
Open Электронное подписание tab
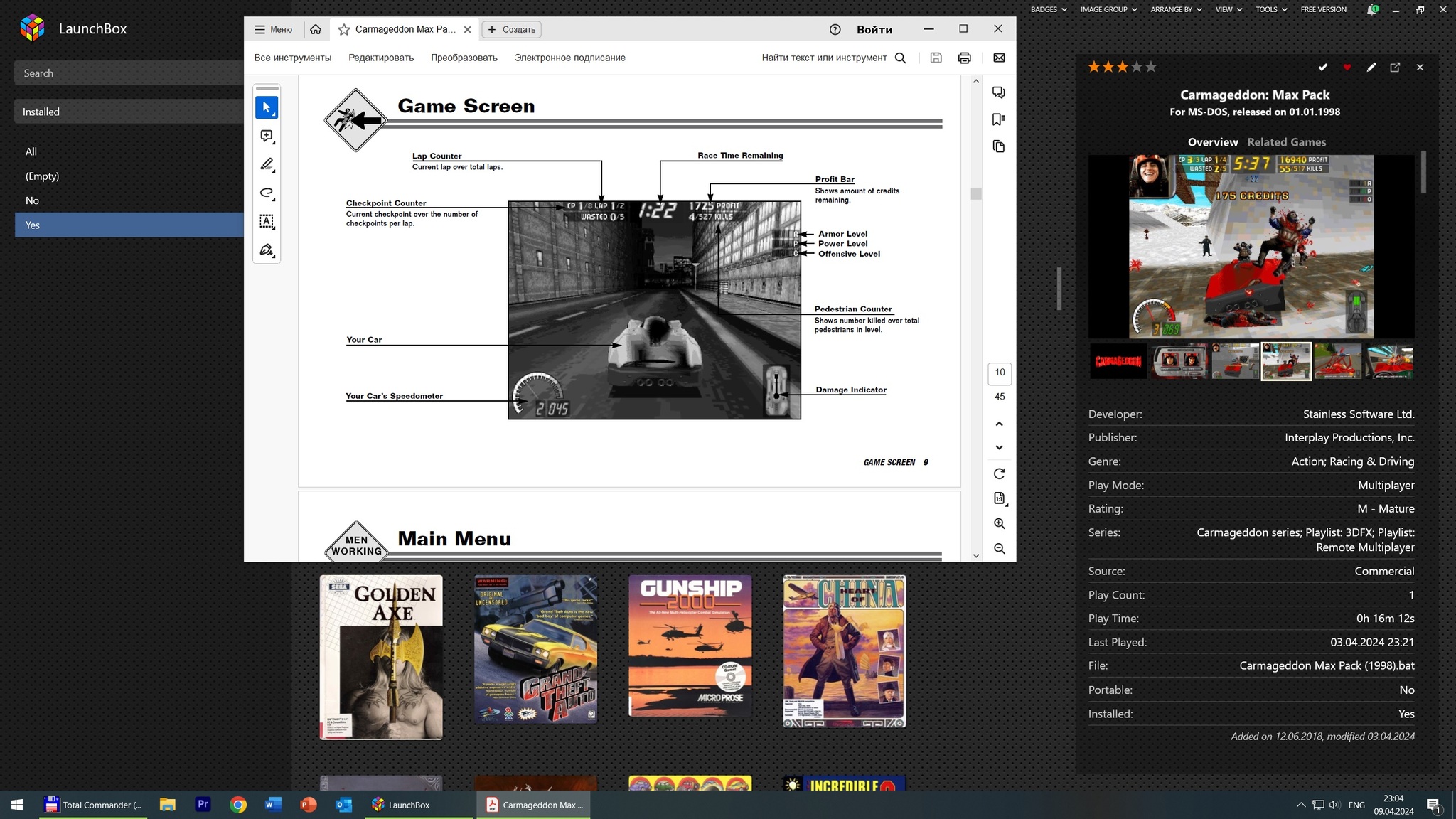(x=569, y=58)
